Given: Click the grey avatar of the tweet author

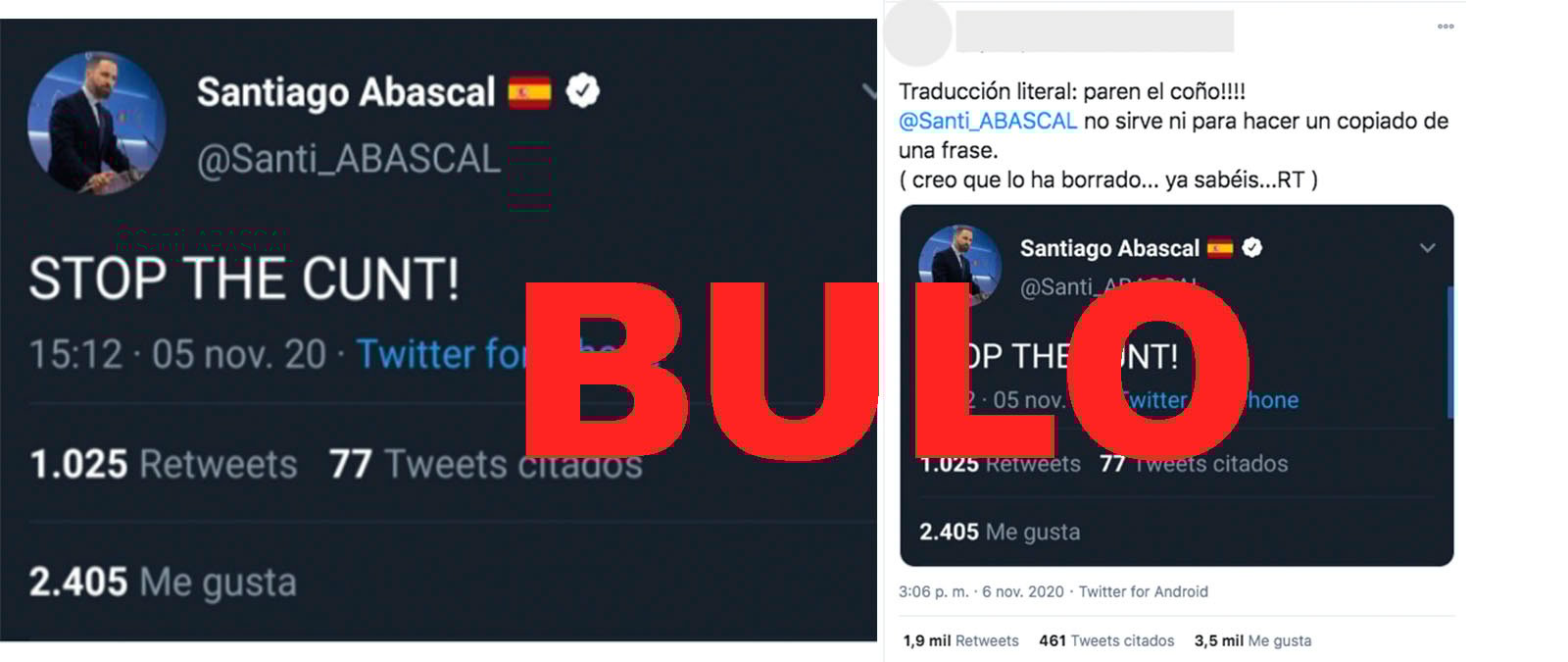Looking at the screenshot, I should pos(917,32).
